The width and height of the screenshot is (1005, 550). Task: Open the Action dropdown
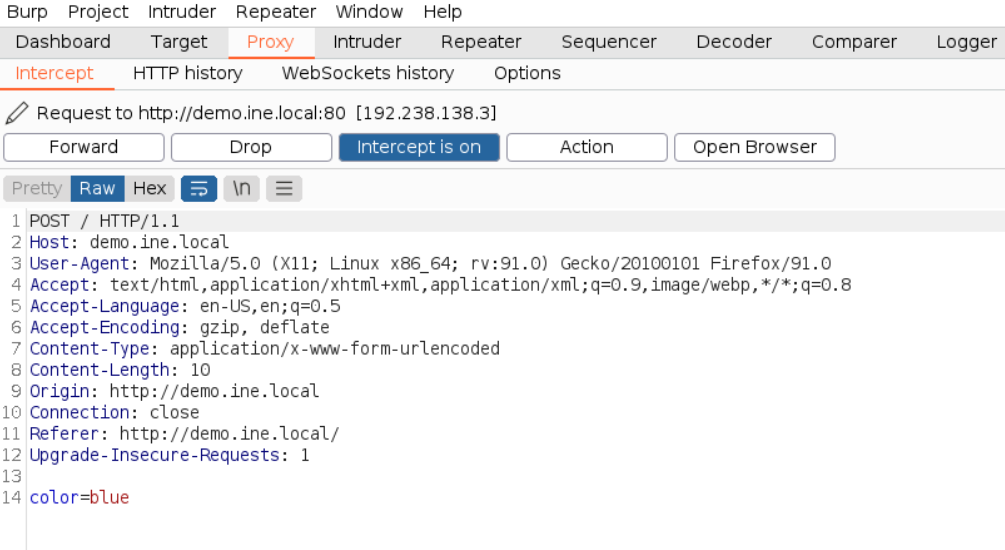(x=587, y=147)
